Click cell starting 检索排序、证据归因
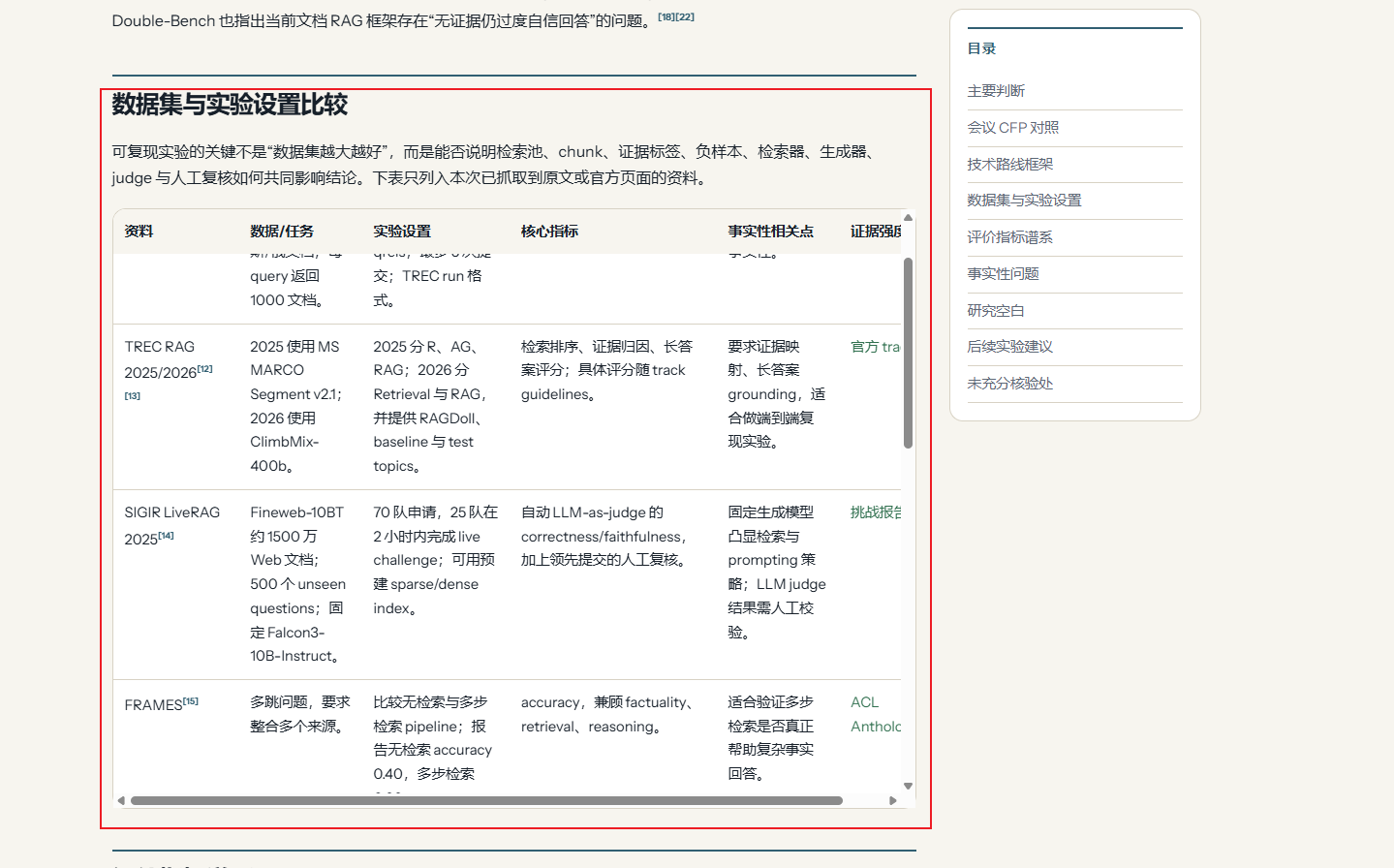The height and width of the screenshot is (868, 1394). (x=606, y=370)
